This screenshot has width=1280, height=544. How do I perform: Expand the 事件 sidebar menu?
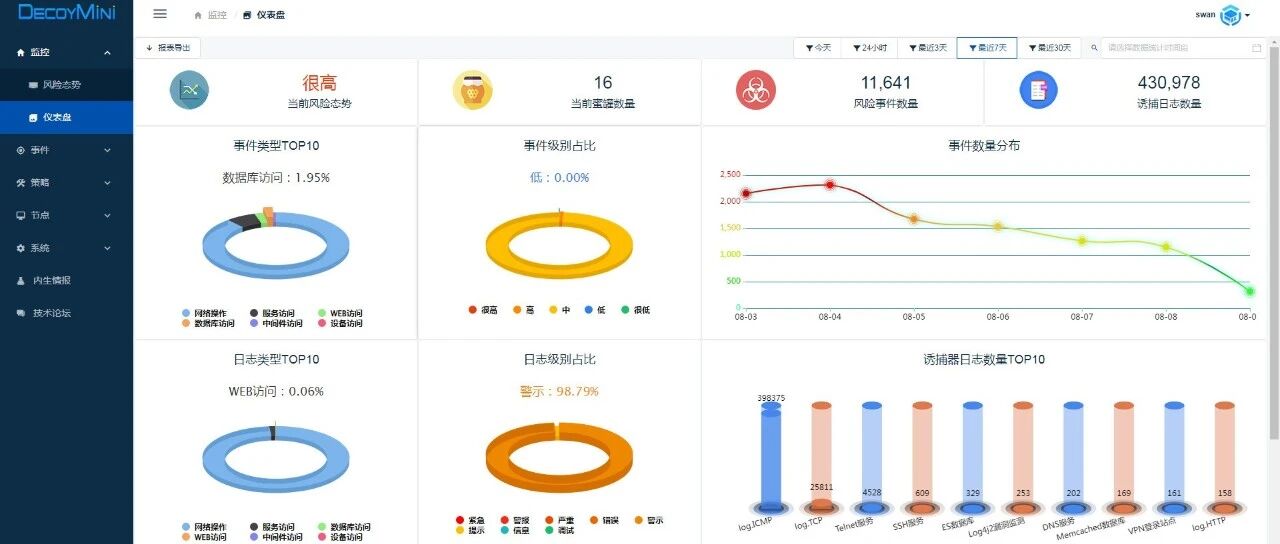pos(66,150)
